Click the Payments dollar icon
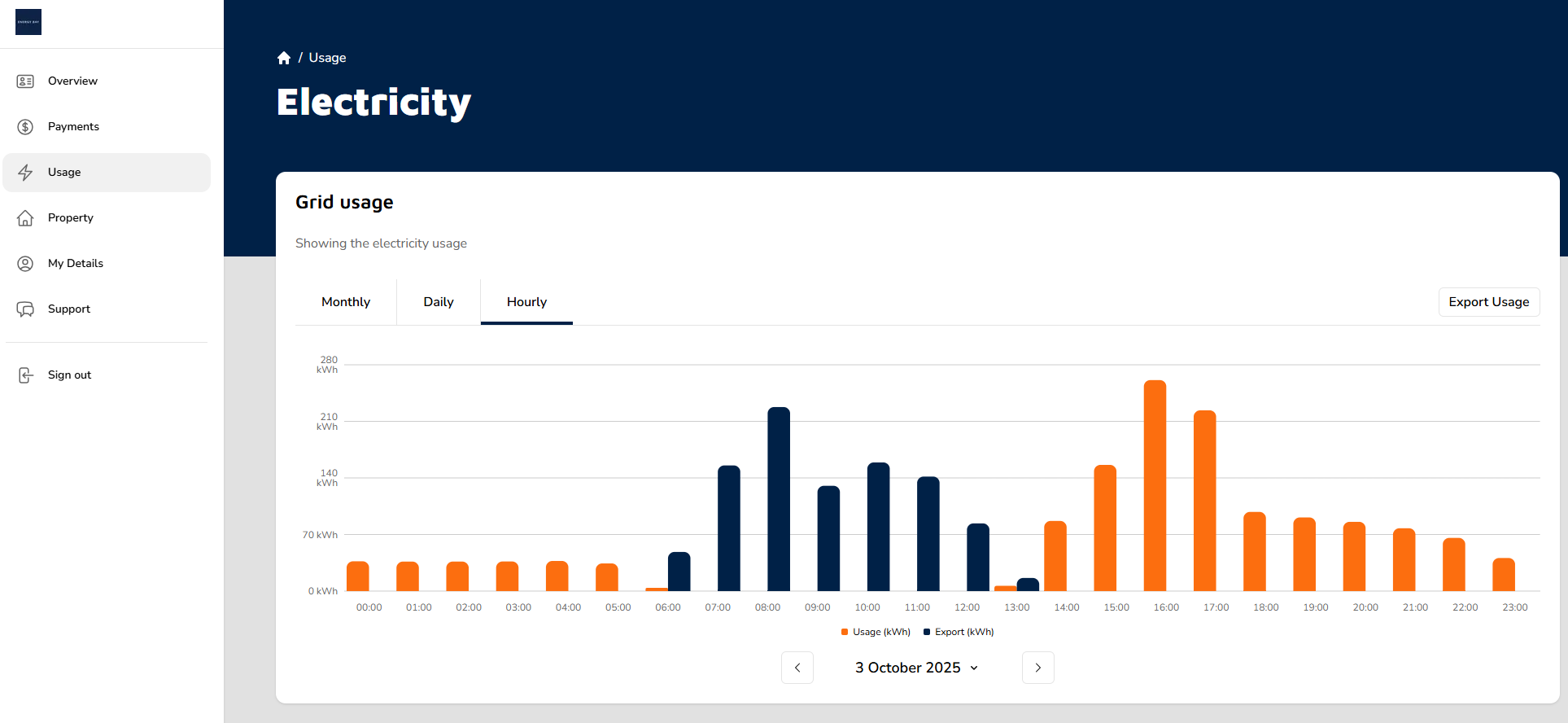The image size is (1568, 723). click(x=25, y=127)
